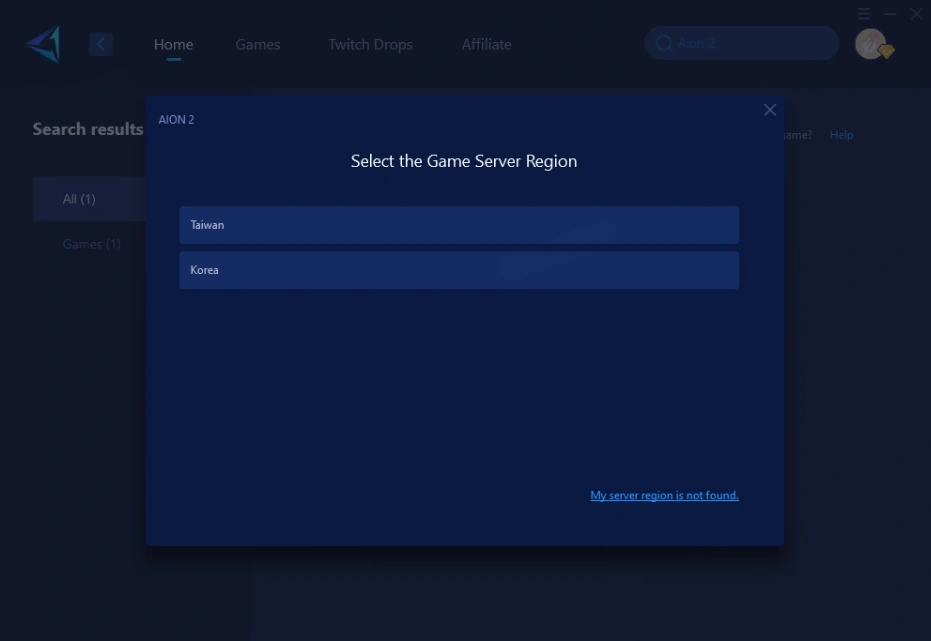Select the Korea server region
Screen dimensions: 931x641
(459, 270)
